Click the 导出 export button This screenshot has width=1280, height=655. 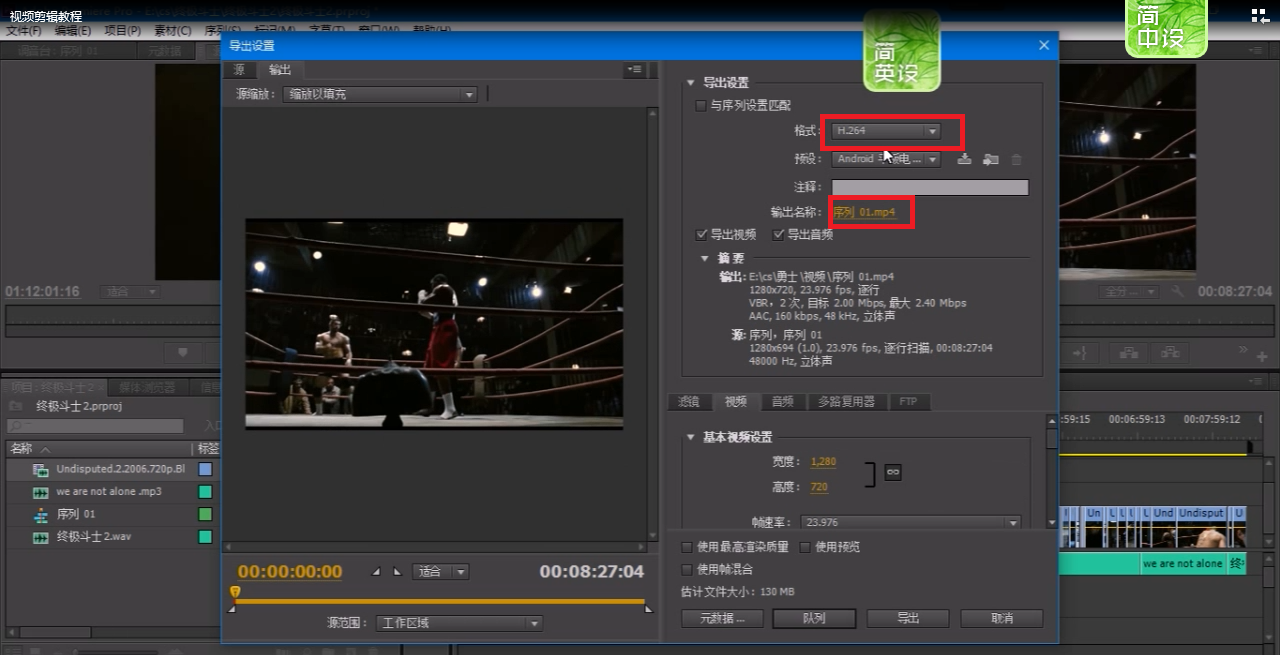coord(908,618)
